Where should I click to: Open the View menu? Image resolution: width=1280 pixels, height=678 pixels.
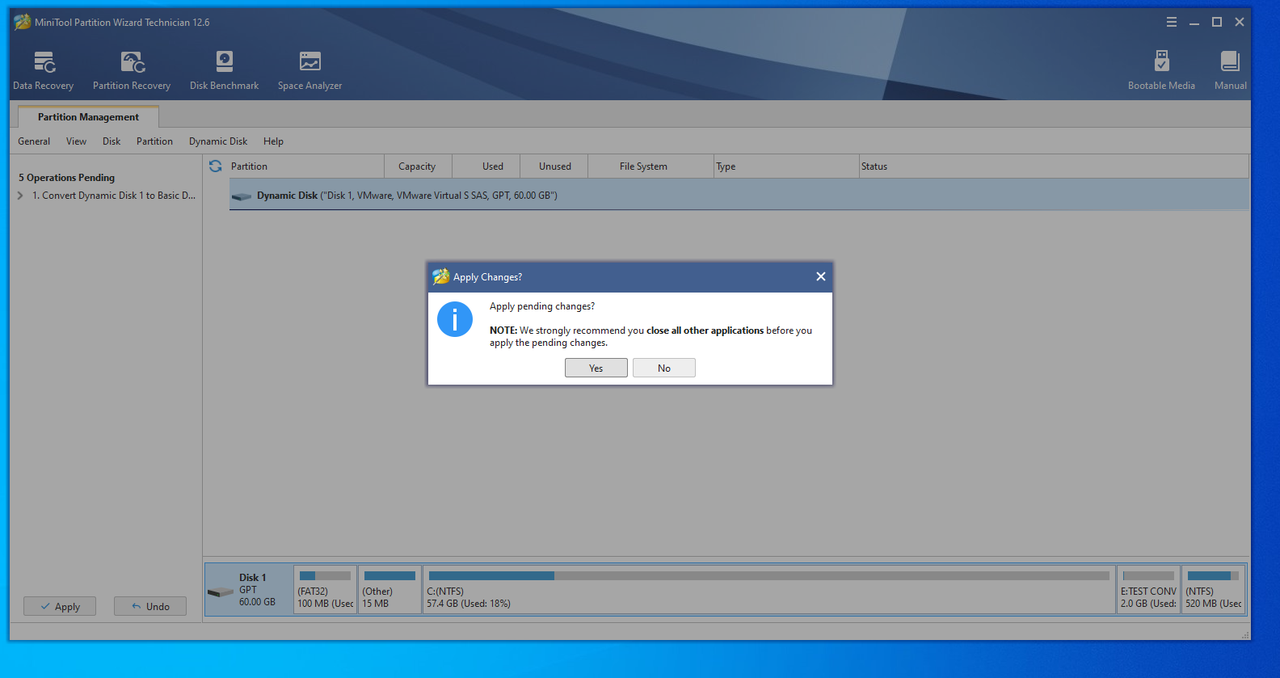point(76,141)
